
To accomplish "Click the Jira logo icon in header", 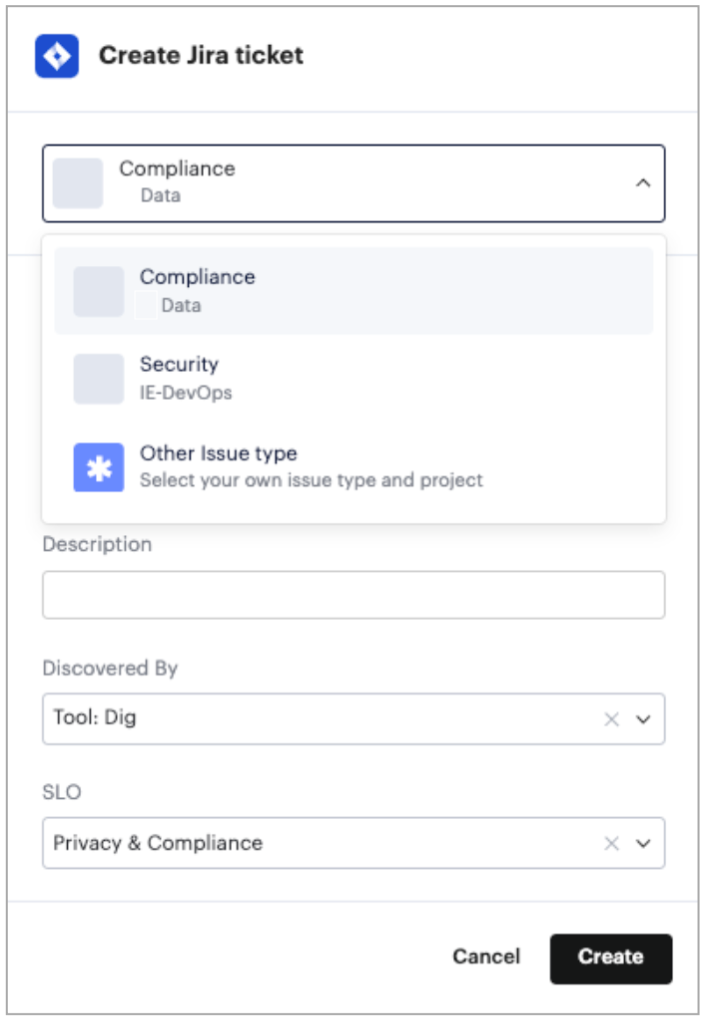I will pos(57,56).
